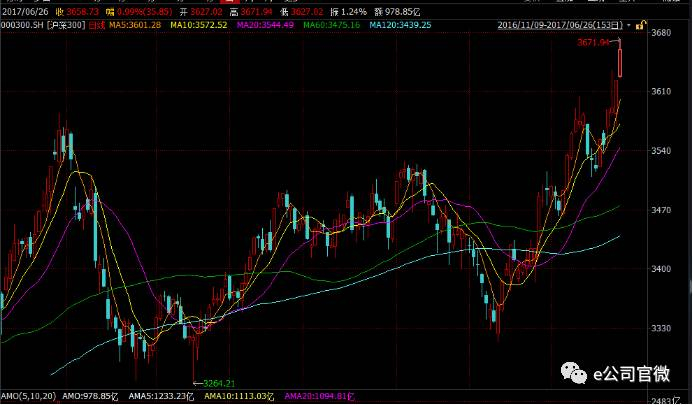This screenshot has height=405, width=693.
Task: Open the date range dropdown arrow
Action: 629,25
